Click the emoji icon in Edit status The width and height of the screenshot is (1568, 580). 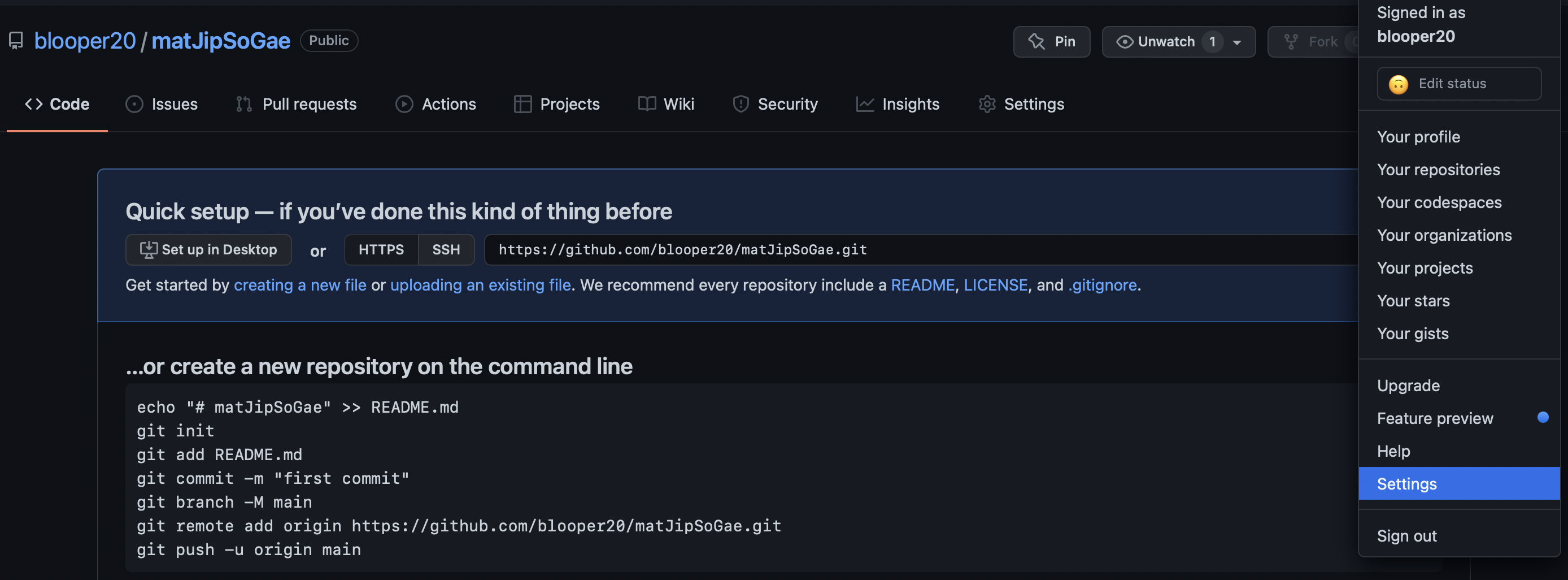coord(1398,84)
